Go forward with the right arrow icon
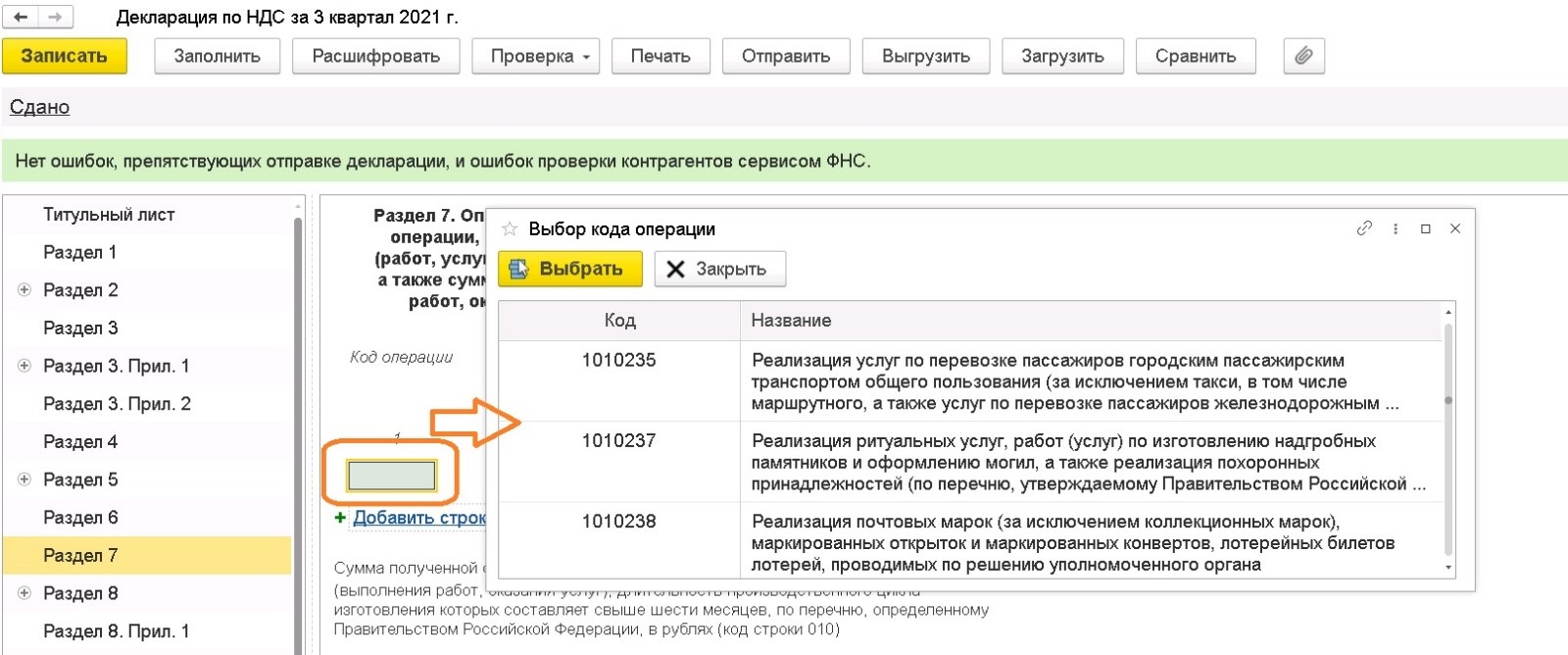The image size is (1568, 655). tap(55, 17)
